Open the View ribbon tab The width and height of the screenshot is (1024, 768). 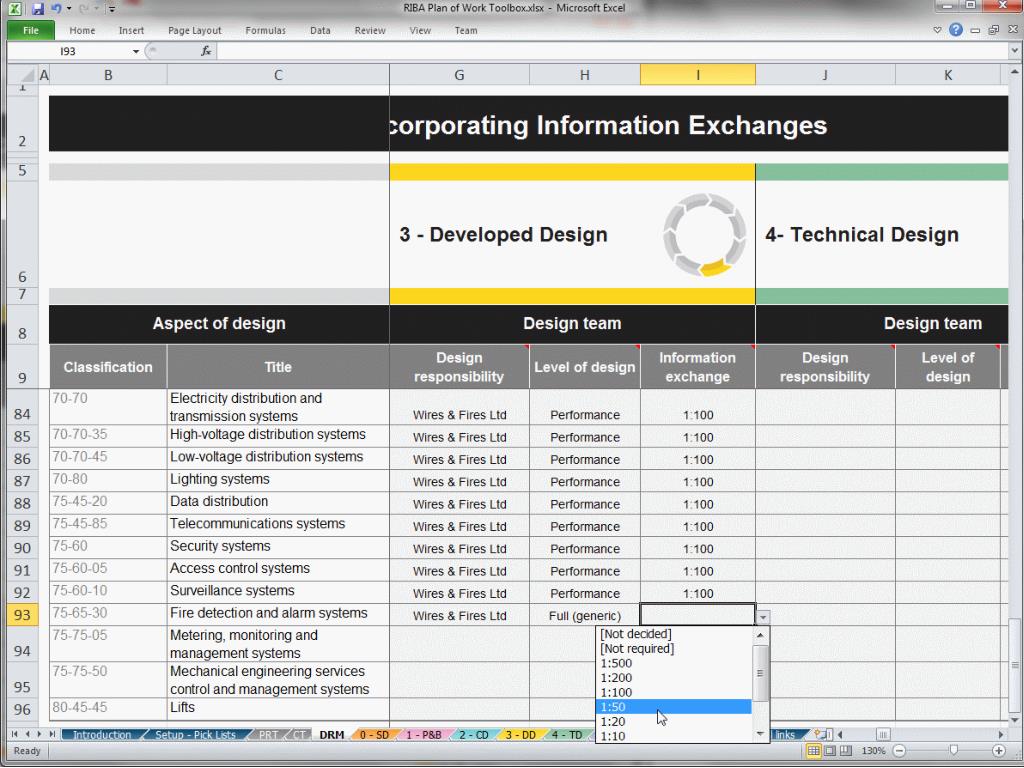click(x=420, y=30)
